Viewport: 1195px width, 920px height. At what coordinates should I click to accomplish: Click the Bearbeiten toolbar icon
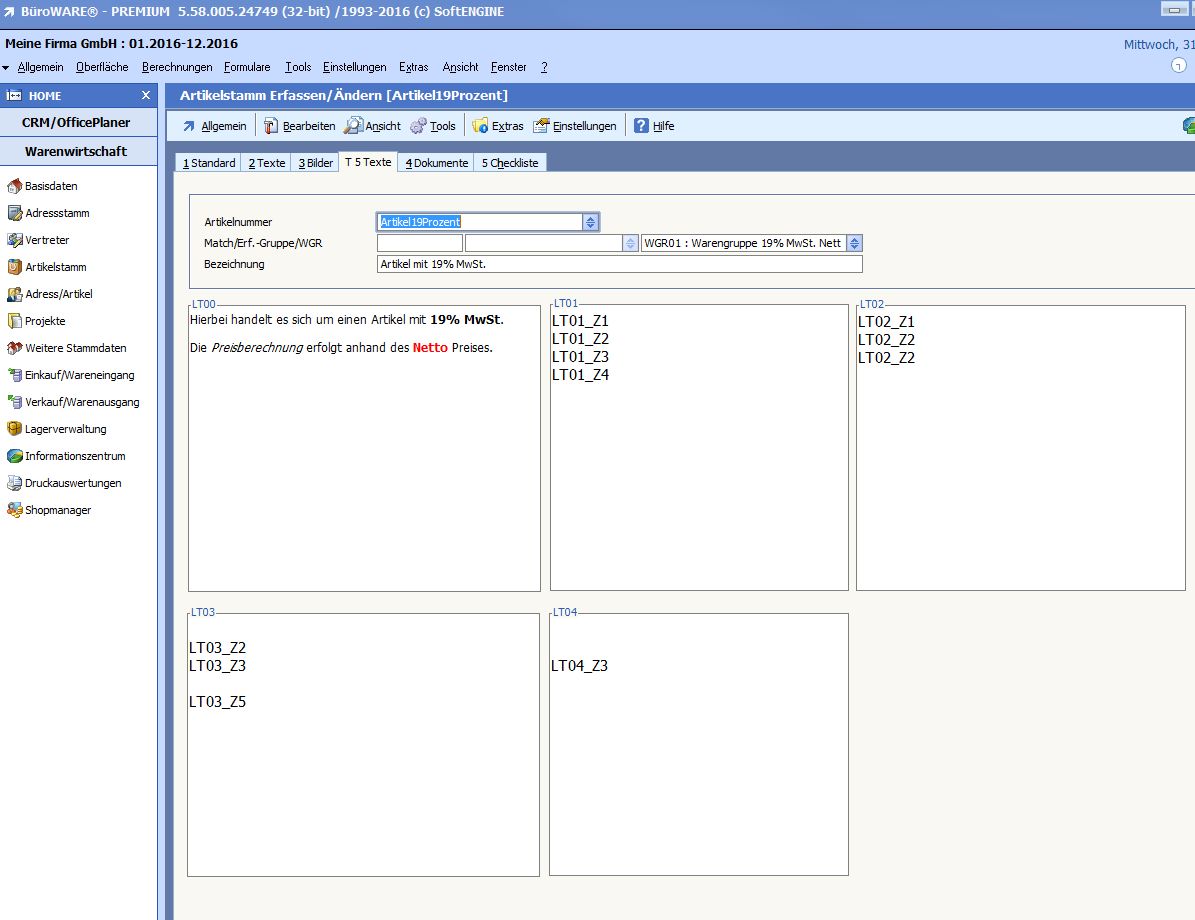[271, 126]
